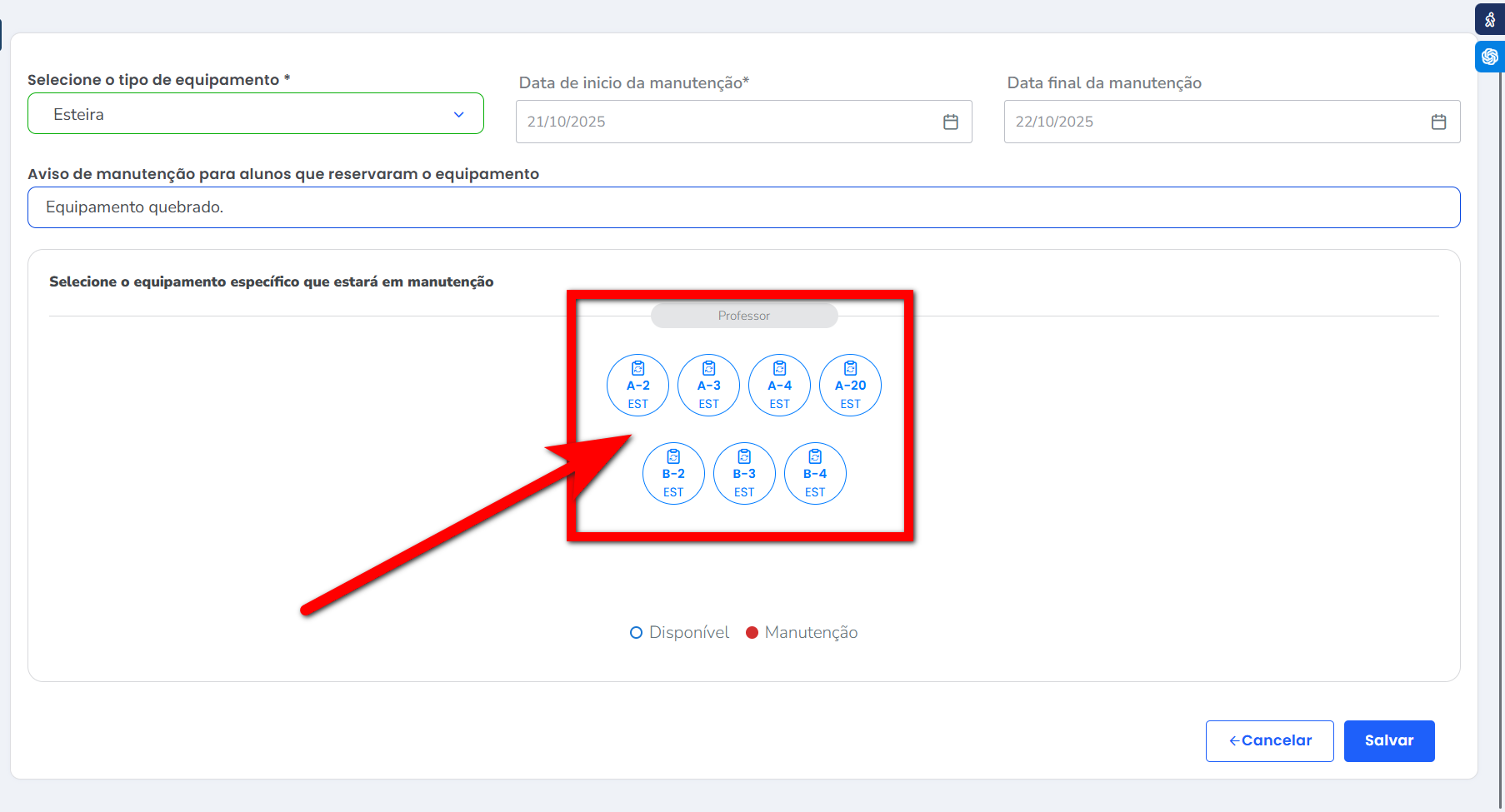Click the accessibility icon at top right
1505x812 pixels.
pos(1490,20)
